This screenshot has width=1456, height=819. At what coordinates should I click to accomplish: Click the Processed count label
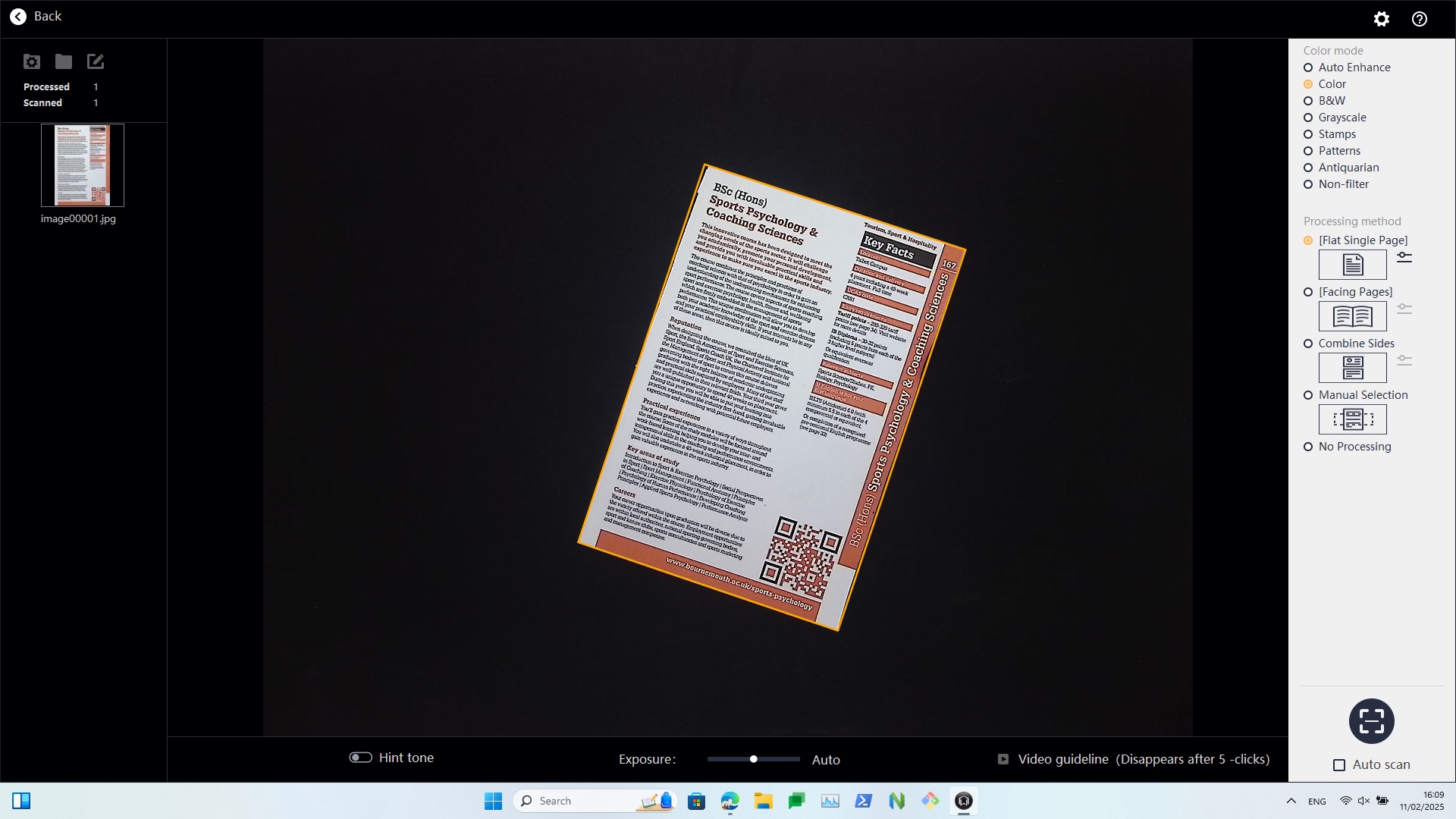point(46,86)
